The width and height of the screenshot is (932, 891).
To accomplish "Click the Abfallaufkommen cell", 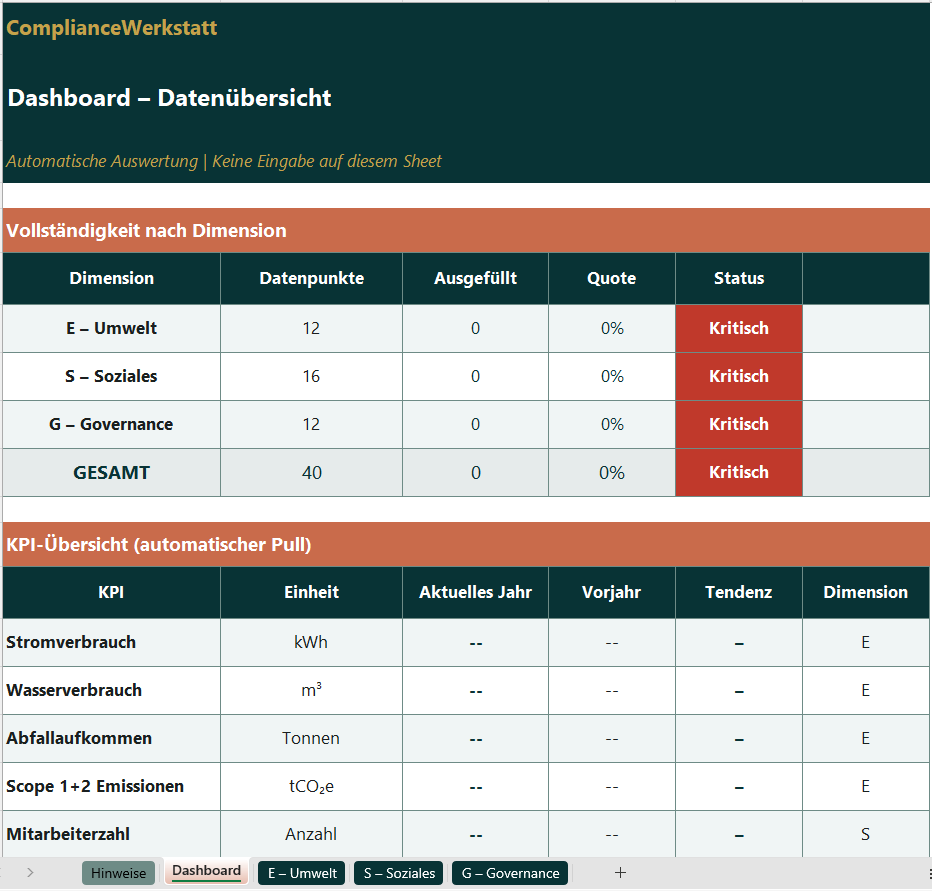I will pyautogui.click(x=111, y=738).
